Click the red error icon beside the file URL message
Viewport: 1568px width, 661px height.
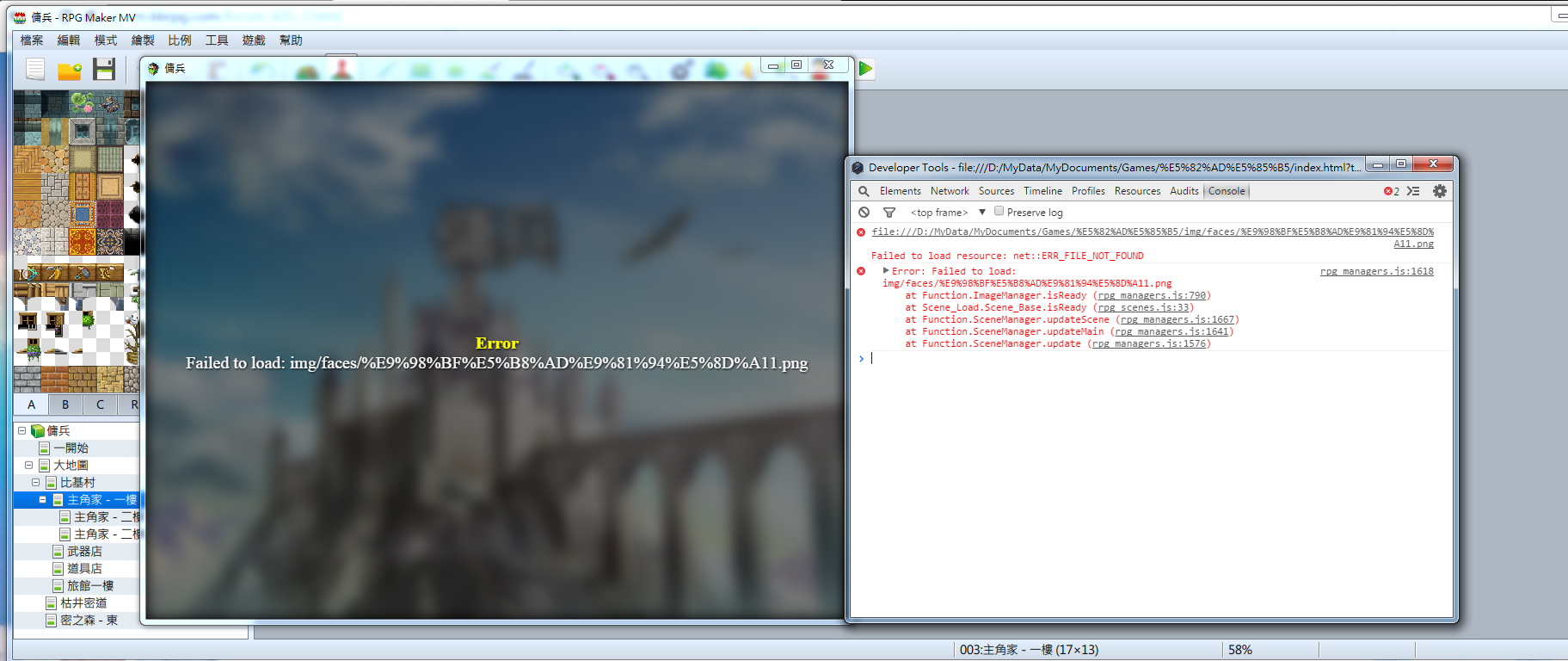[x=861, y=232]
